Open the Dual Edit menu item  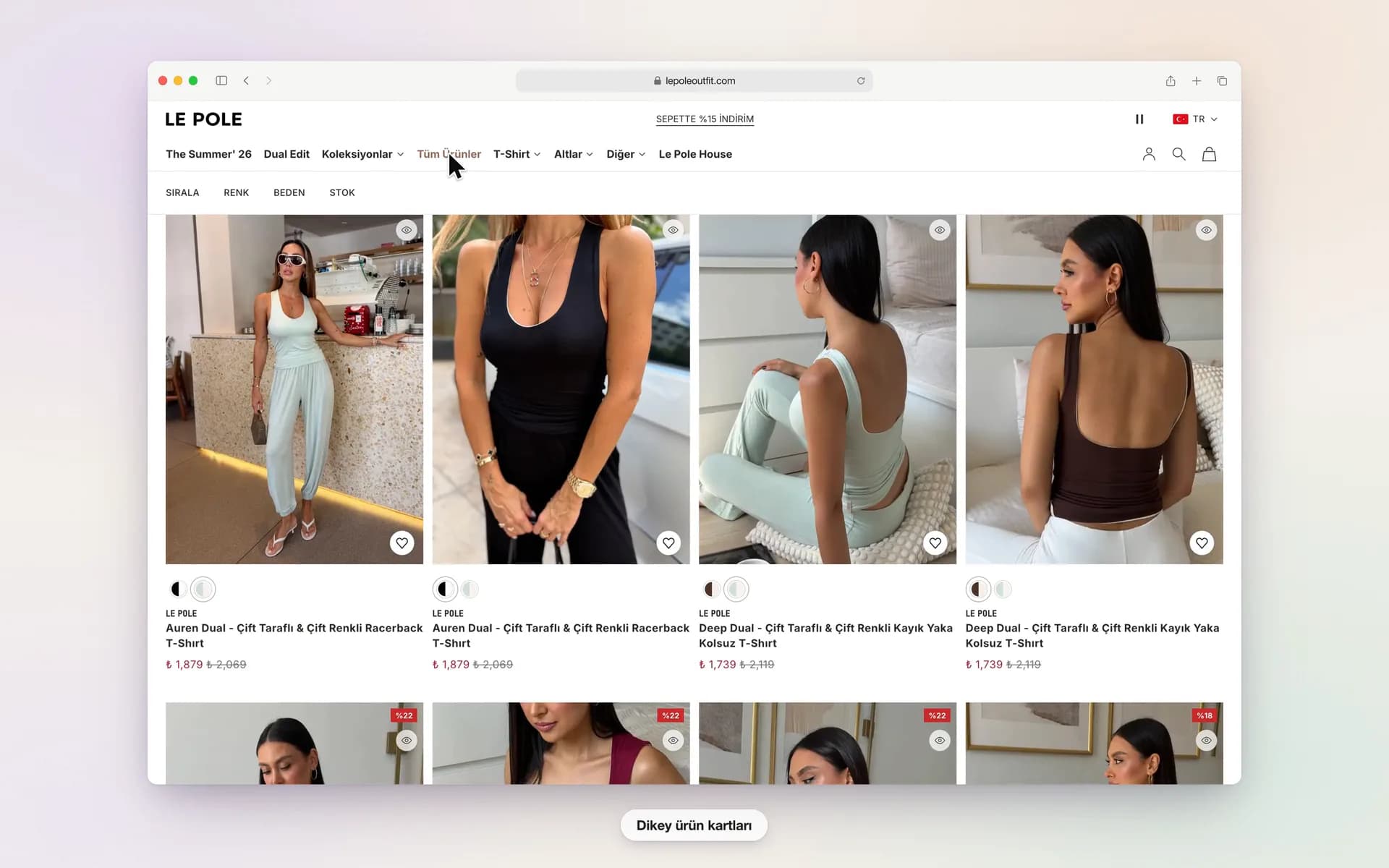coord(286,154)
